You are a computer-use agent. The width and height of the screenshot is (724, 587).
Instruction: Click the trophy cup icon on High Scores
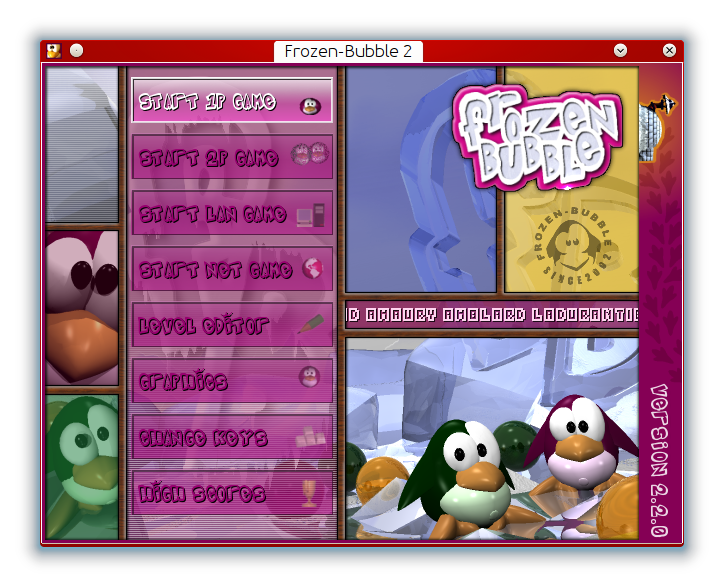(309, 493)
